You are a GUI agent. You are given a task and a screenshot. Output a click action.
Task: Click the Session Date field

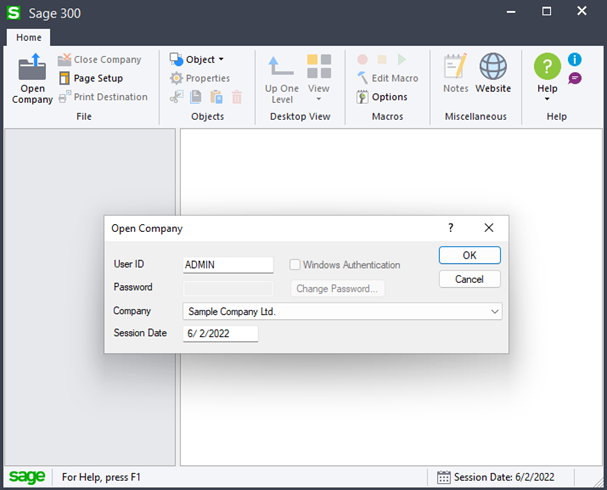tap(221, 334)
